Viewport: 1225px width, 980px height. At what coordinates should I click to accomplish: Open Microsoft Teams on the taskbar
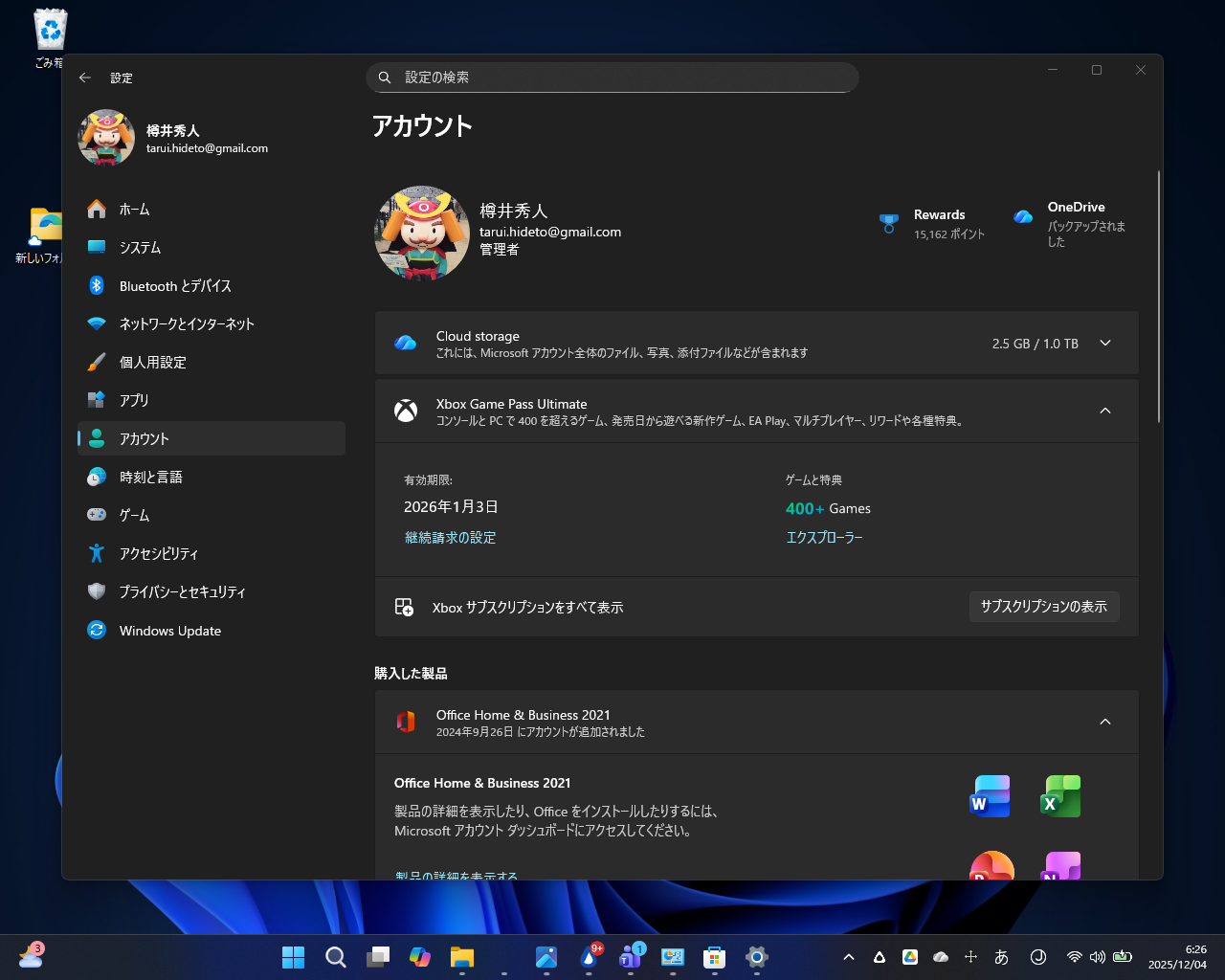tap(631, 957)
